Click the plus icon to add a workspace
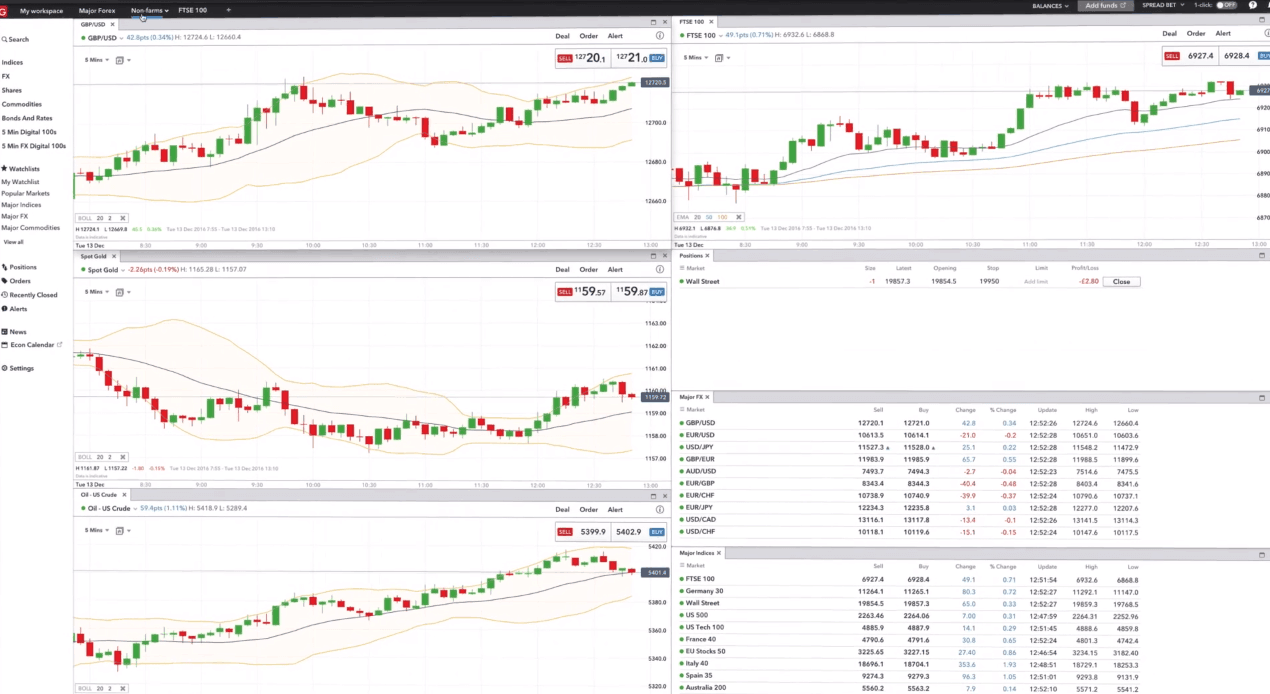 coord(228,10)
